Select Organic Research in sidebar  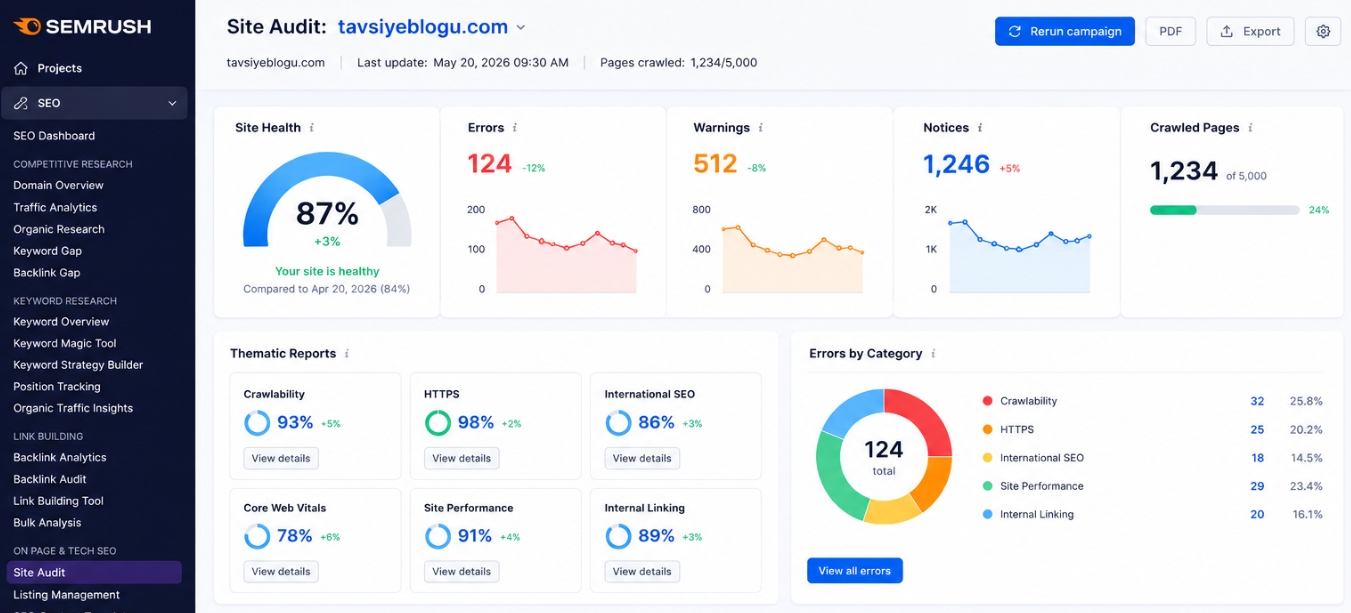coord(59,229)
